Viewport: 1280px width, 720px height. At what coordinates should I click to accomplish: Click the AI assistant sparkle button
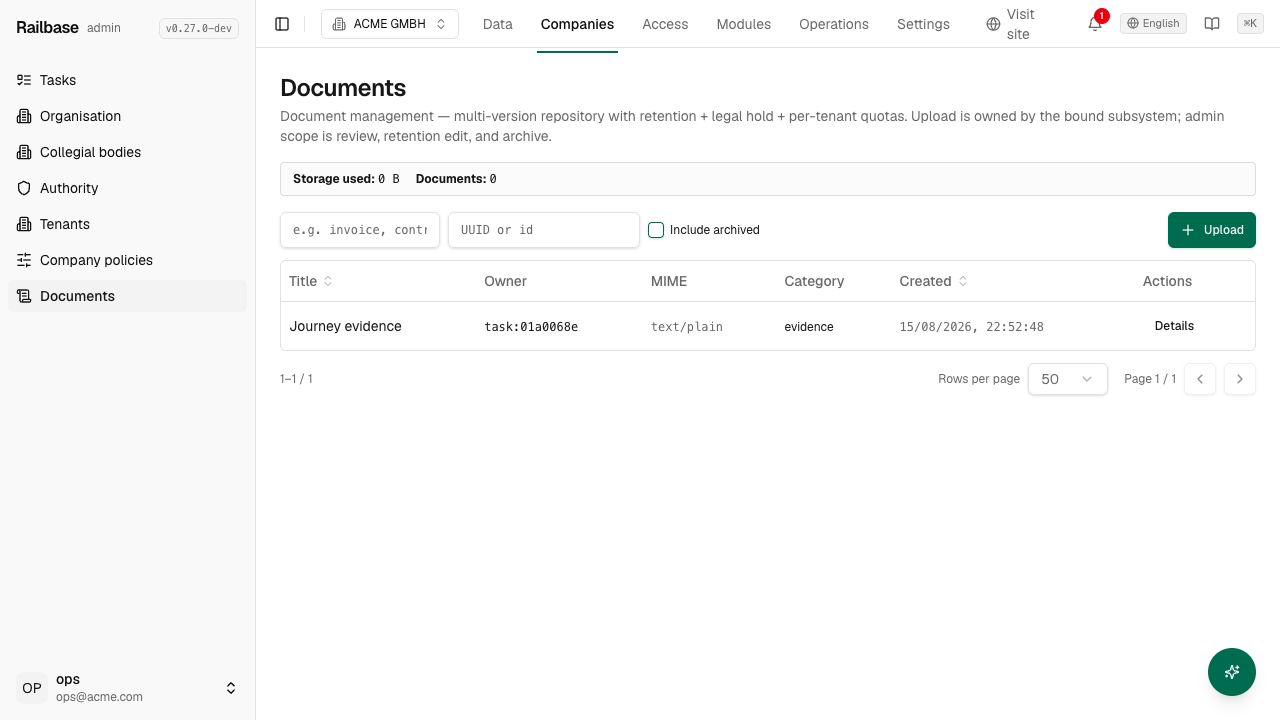tap(1232, 672)
